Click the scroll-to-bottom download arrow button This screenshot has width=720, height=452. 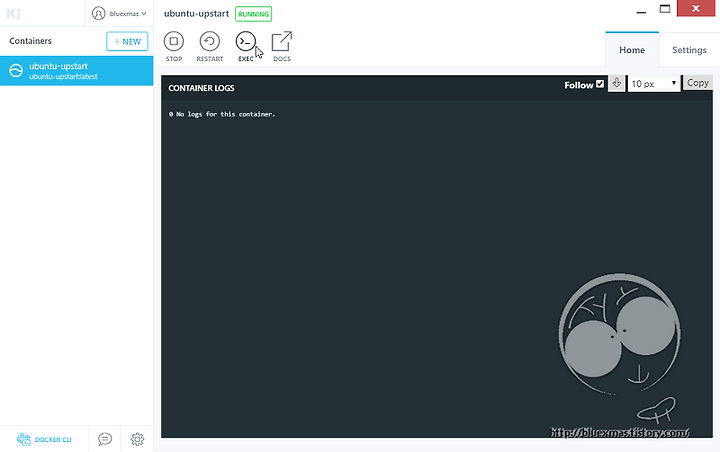[617, 83]
